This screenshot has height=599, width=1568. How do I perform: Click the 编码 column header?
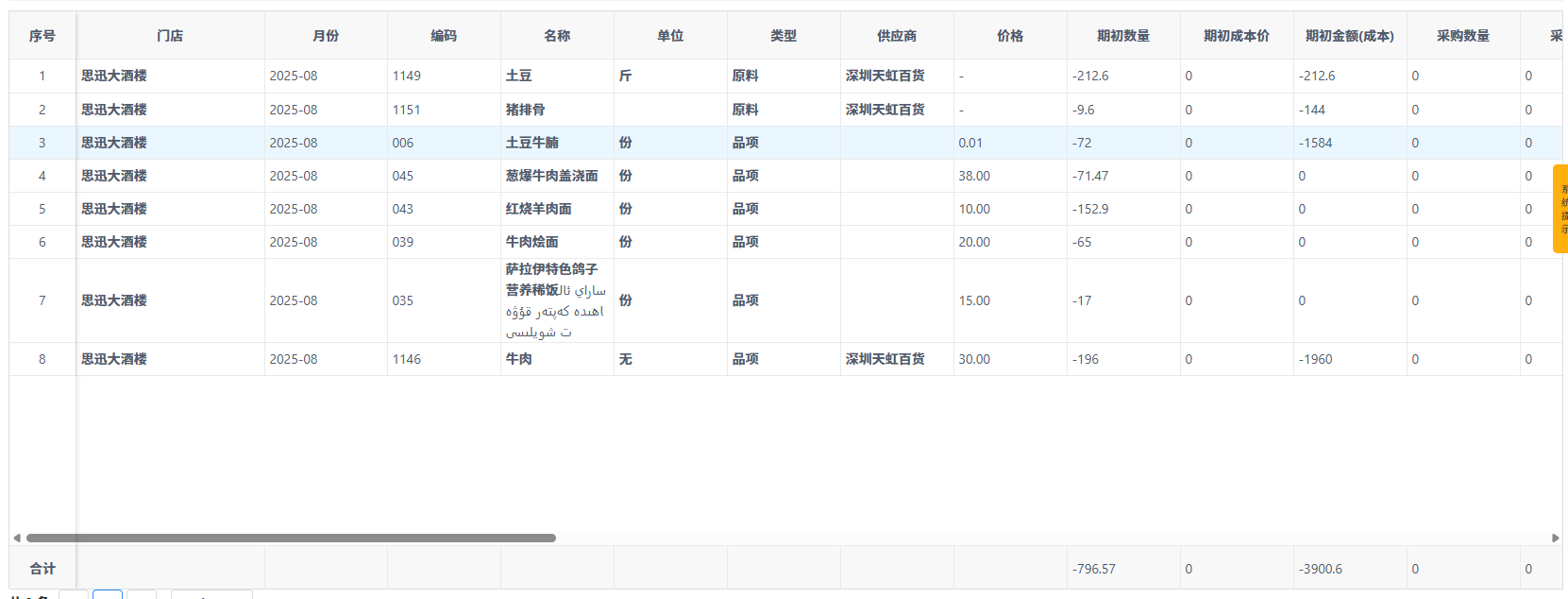click(444, 36)
